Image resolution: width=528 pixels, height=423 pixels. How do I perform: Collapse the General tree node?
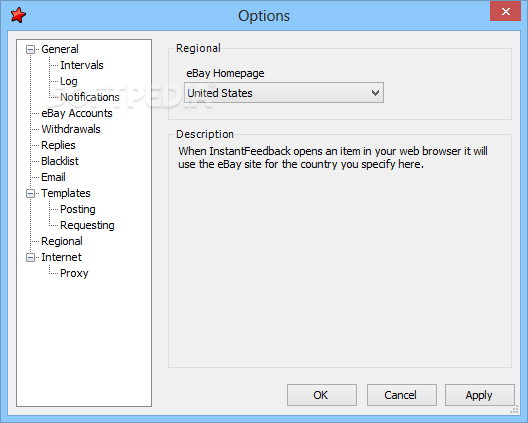point(30,50)
